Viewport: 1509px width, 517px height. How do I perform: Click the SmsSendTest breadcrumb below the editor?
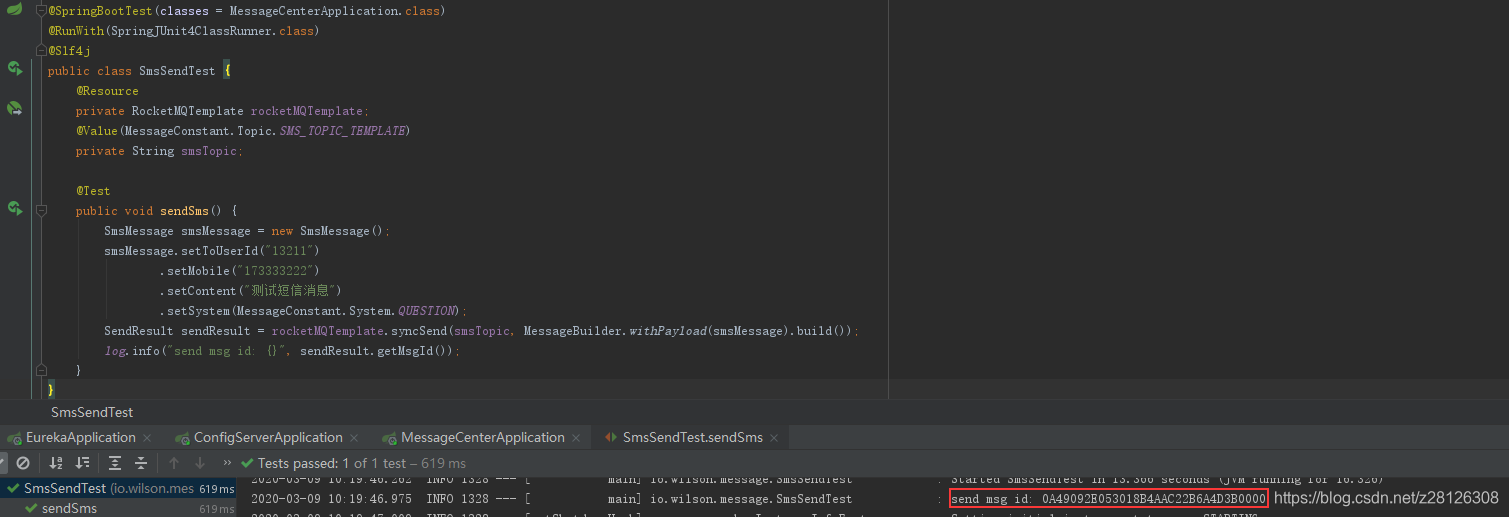[92, 412]
